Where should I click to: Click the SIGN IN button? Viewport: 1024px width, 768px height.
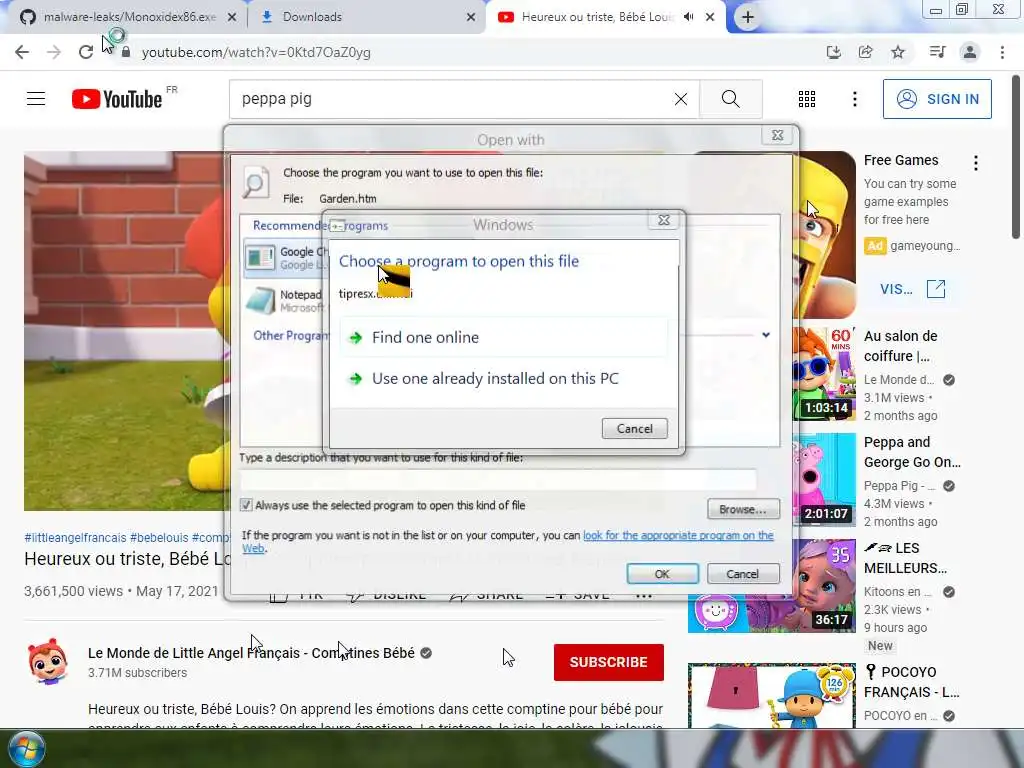937,99
